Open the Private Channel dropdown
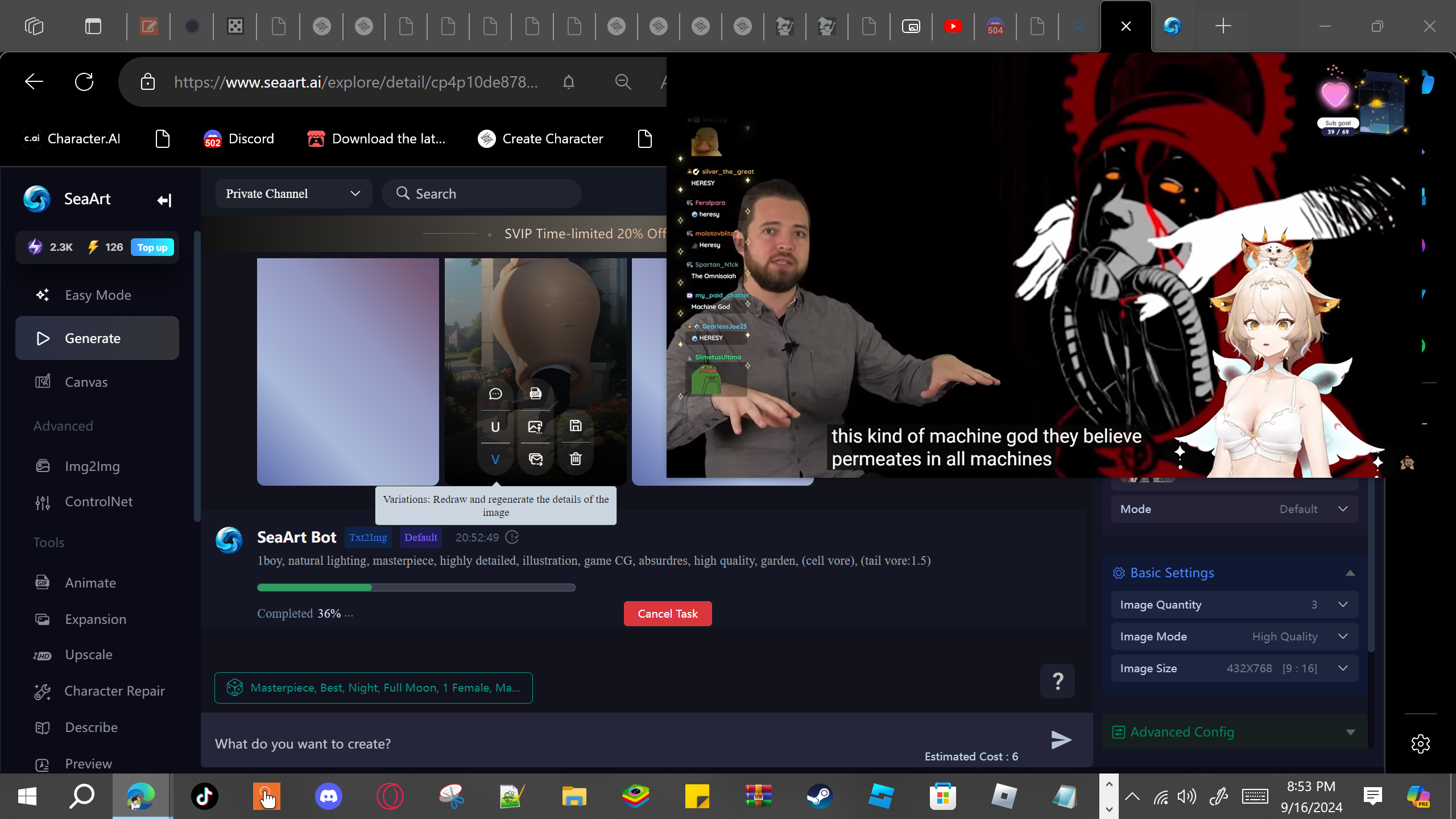 click(293, 194)
